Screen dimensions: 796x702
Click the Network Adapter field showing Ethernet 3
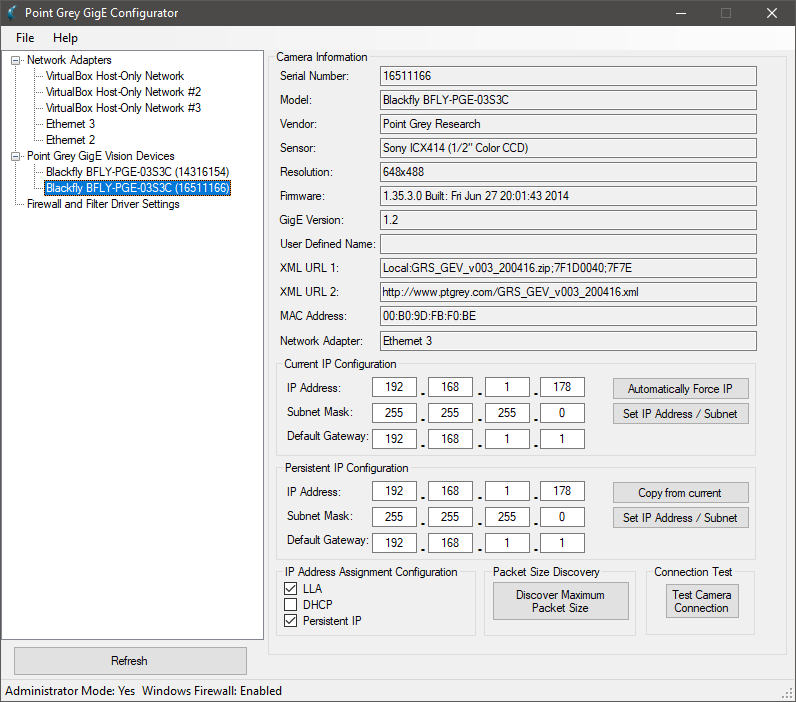[x=568, y=341]
